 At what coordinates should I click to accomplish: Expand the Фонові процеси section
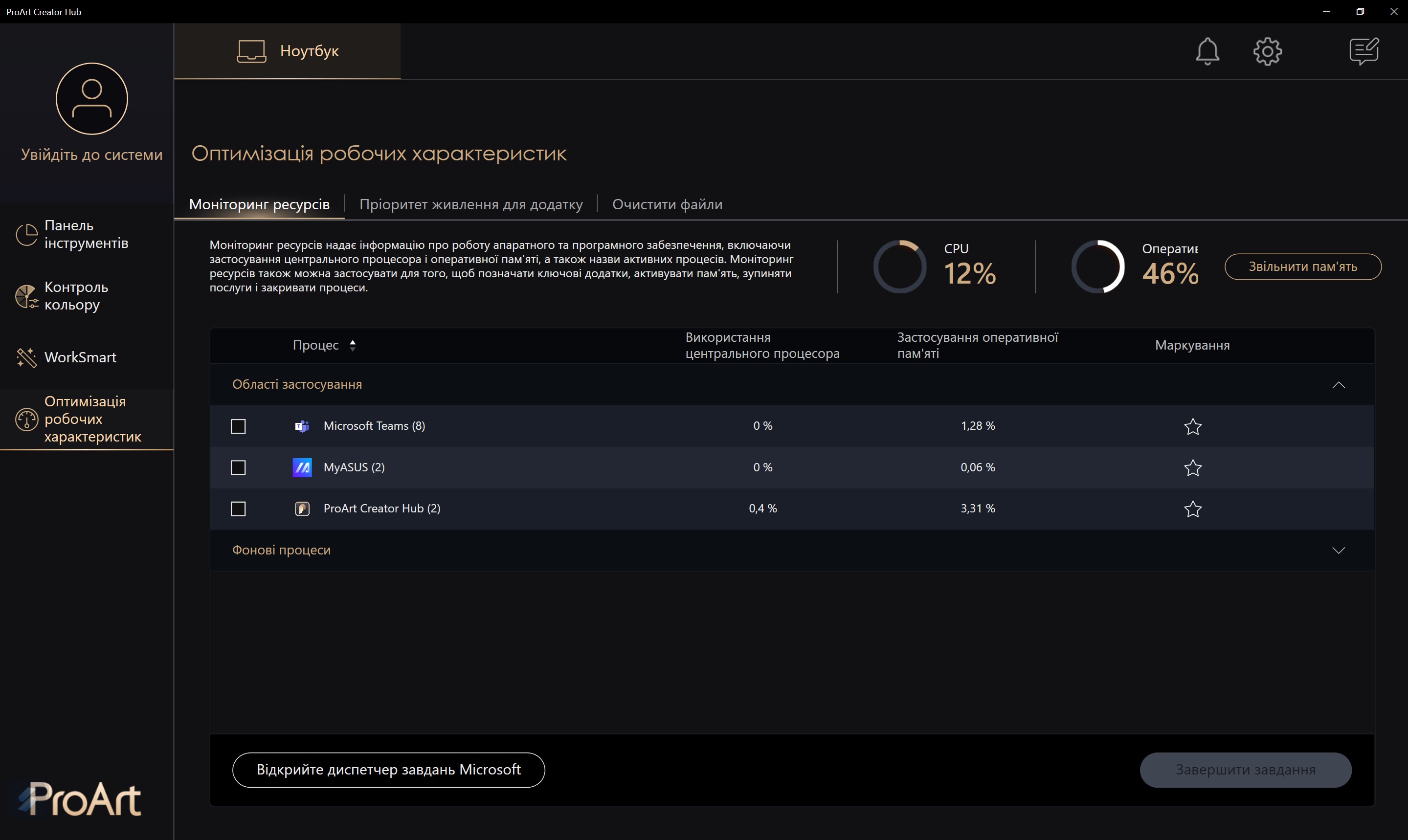pyautogui.click(x=1339, y=550)
